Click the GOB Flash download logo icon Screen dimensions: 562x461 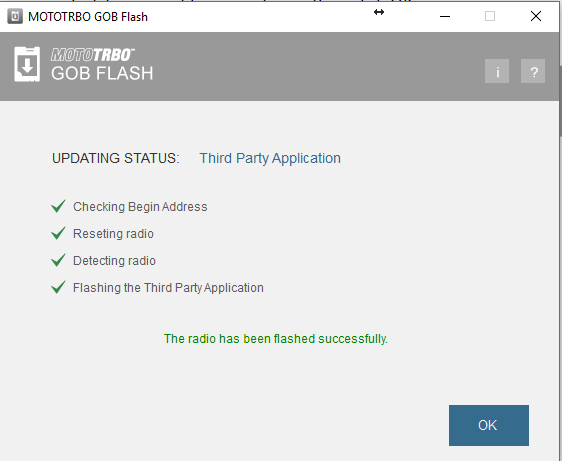tap(27, 64)
